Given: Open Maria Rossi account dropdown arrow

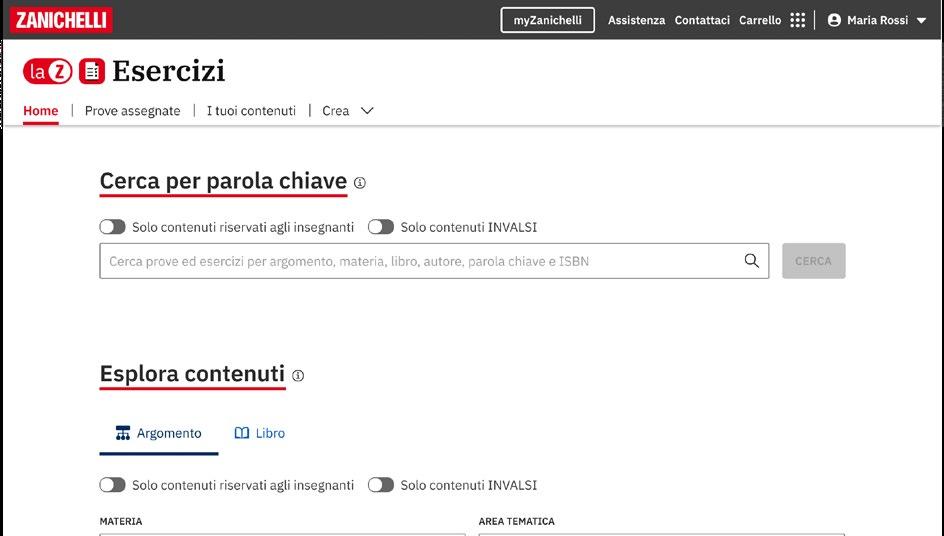Looking at the screenshot, I should [x=921, y=20].
